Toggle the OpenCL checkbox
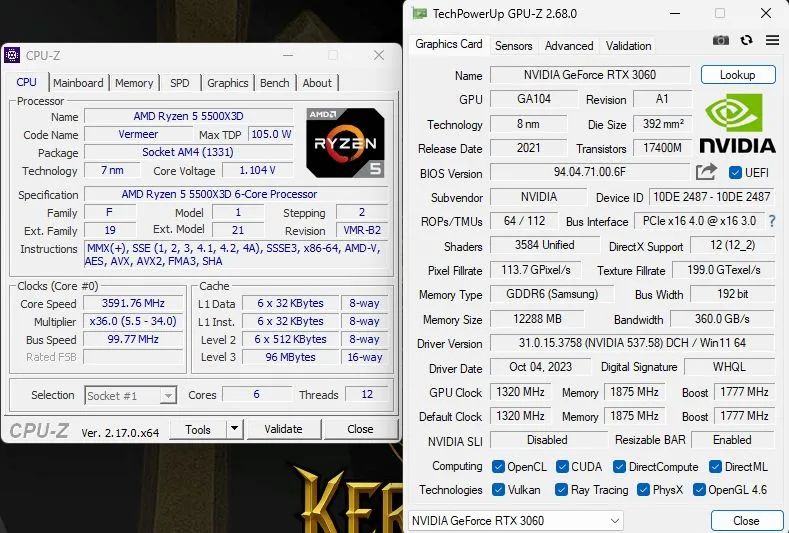789x533 pixels. click(498, 467)
